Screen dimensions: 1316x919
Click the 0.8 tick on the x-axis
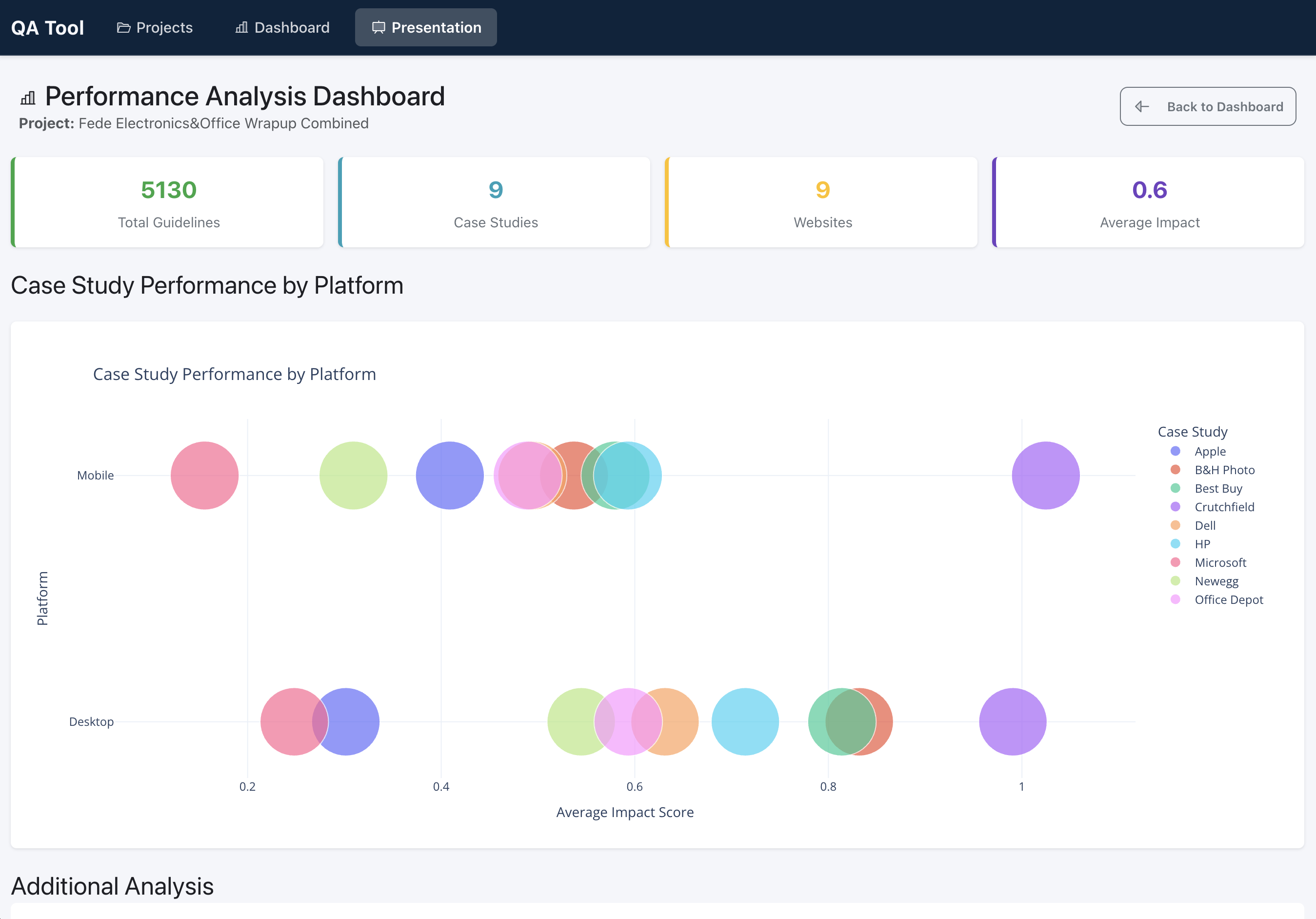pyautogui.click(x=828, y=787)
